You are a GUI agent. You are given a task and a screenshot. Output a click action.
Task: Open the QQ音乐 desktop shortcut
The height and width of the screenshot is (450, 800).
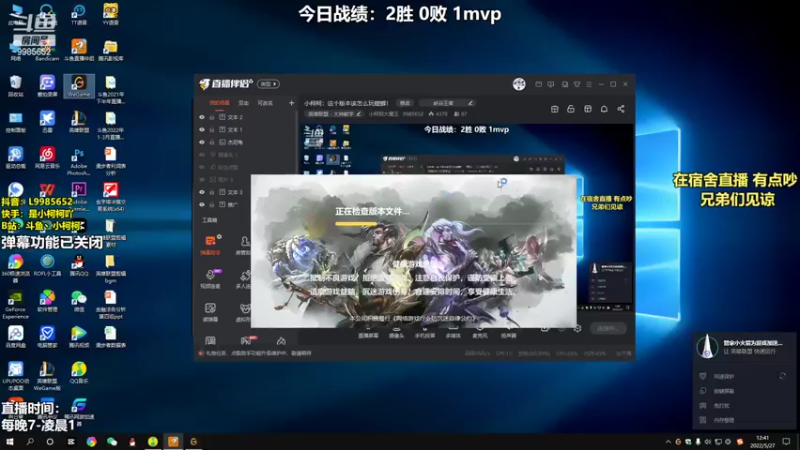pos(79,372)
